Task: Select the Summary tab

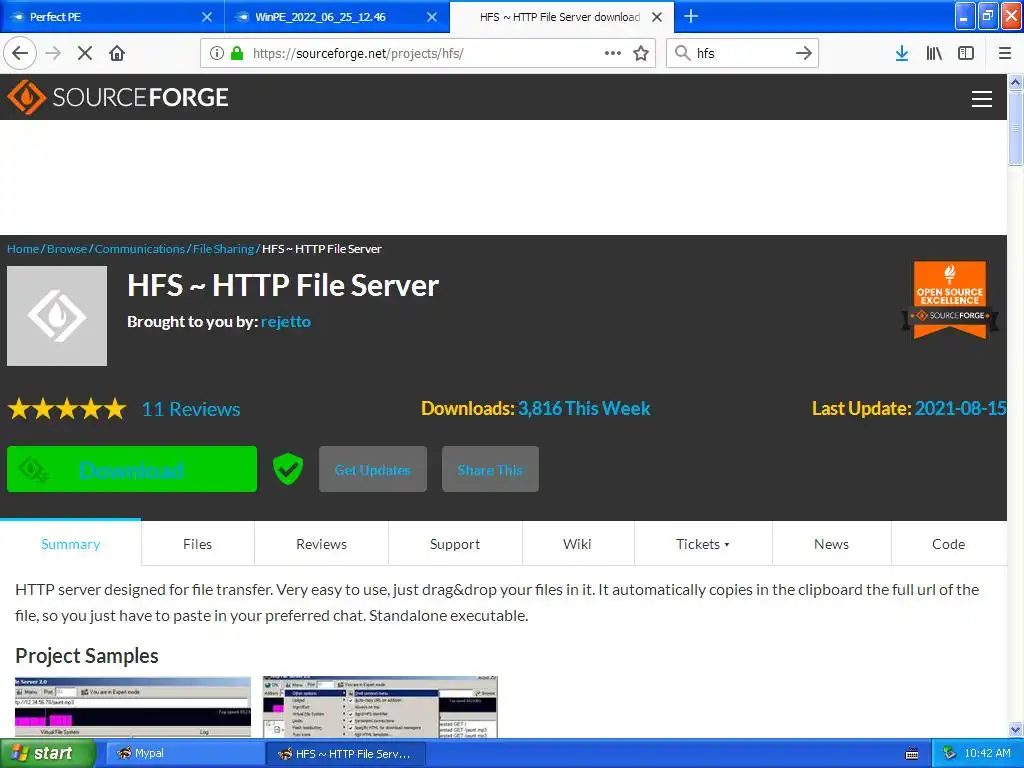Action: 71,544
